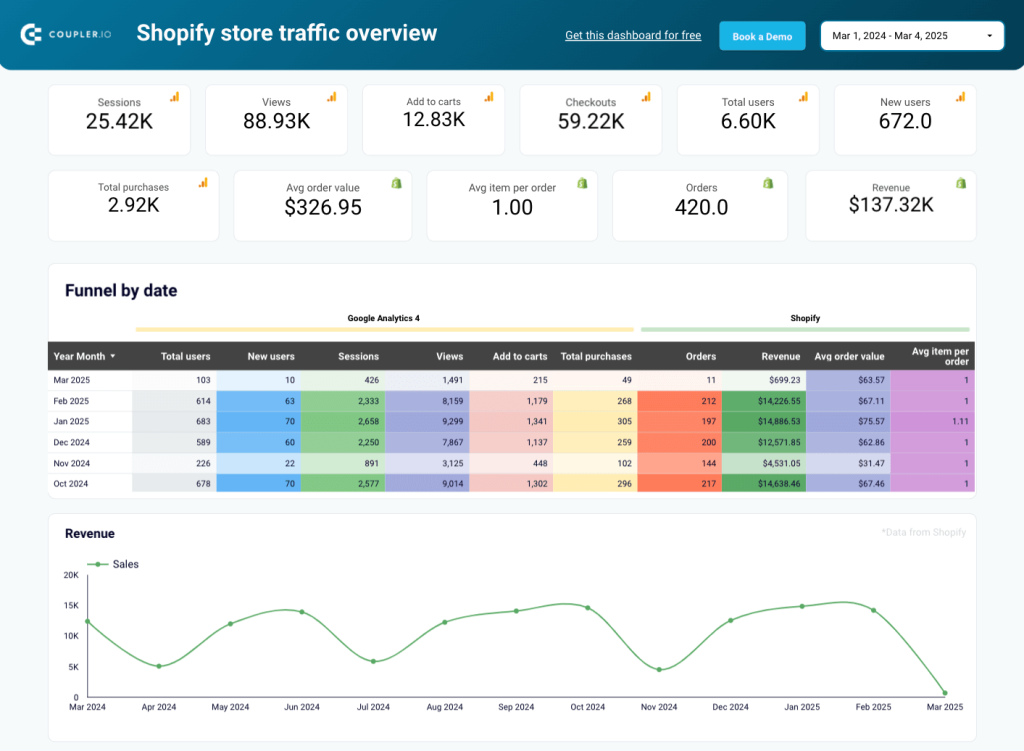The width and height of the screenshot is (1024, 751).
Task: Click the $75.57 avg order value cell
Action: 848,421
